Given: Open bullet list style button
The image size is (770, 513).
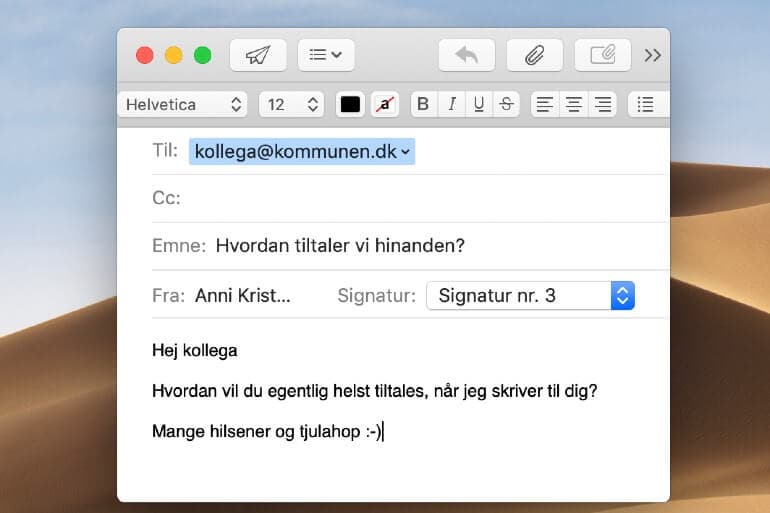Looking at the screenshot, I should tap(648, 104).
